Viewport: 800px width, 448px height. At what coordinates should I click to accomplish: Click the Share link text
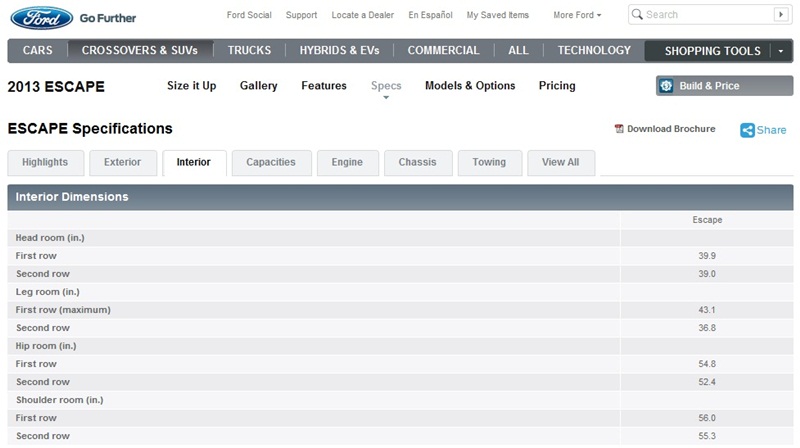pos(771,130)
